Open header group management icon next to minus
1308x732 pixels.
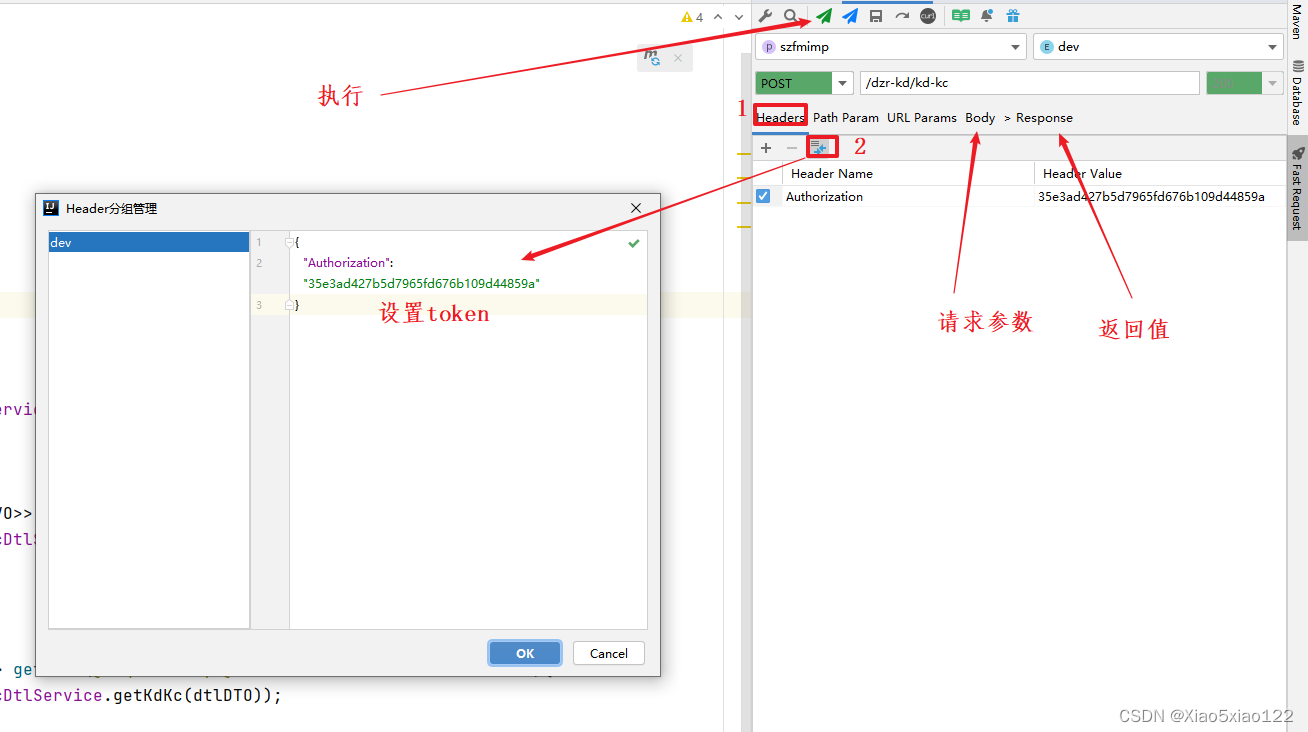click(x=820, y=148)
